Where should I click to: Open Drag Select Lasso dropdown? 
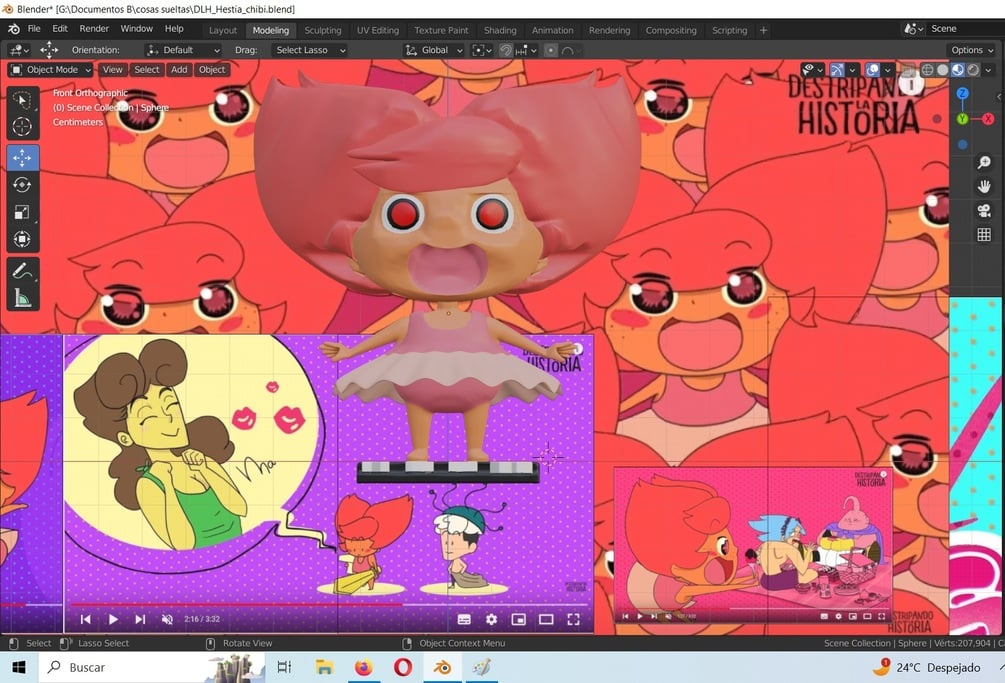pyautogui.click(x=310, y=50)
